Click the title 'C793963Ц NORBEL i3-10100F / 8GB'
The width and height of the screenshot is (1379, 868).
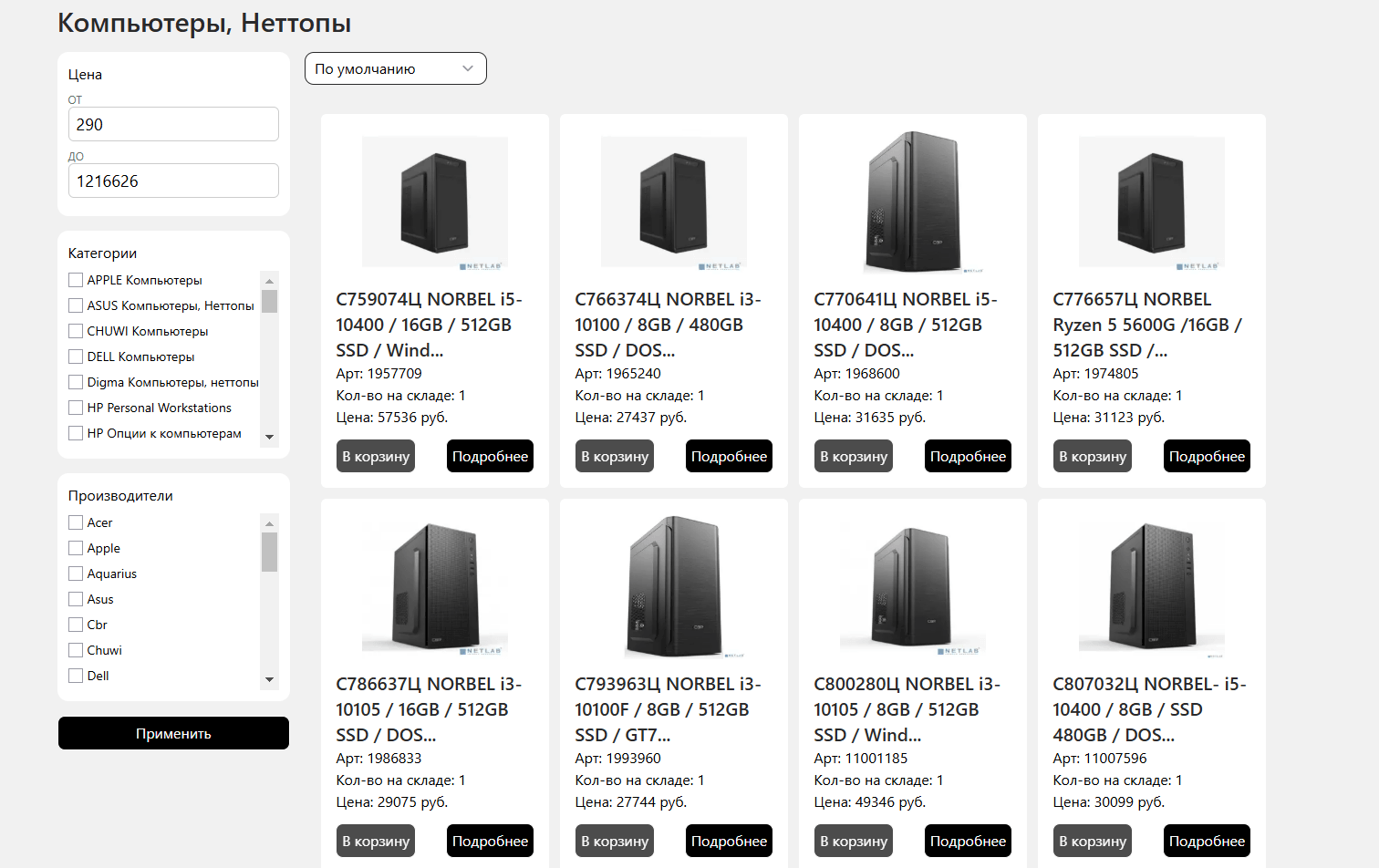tap(669, 709)
